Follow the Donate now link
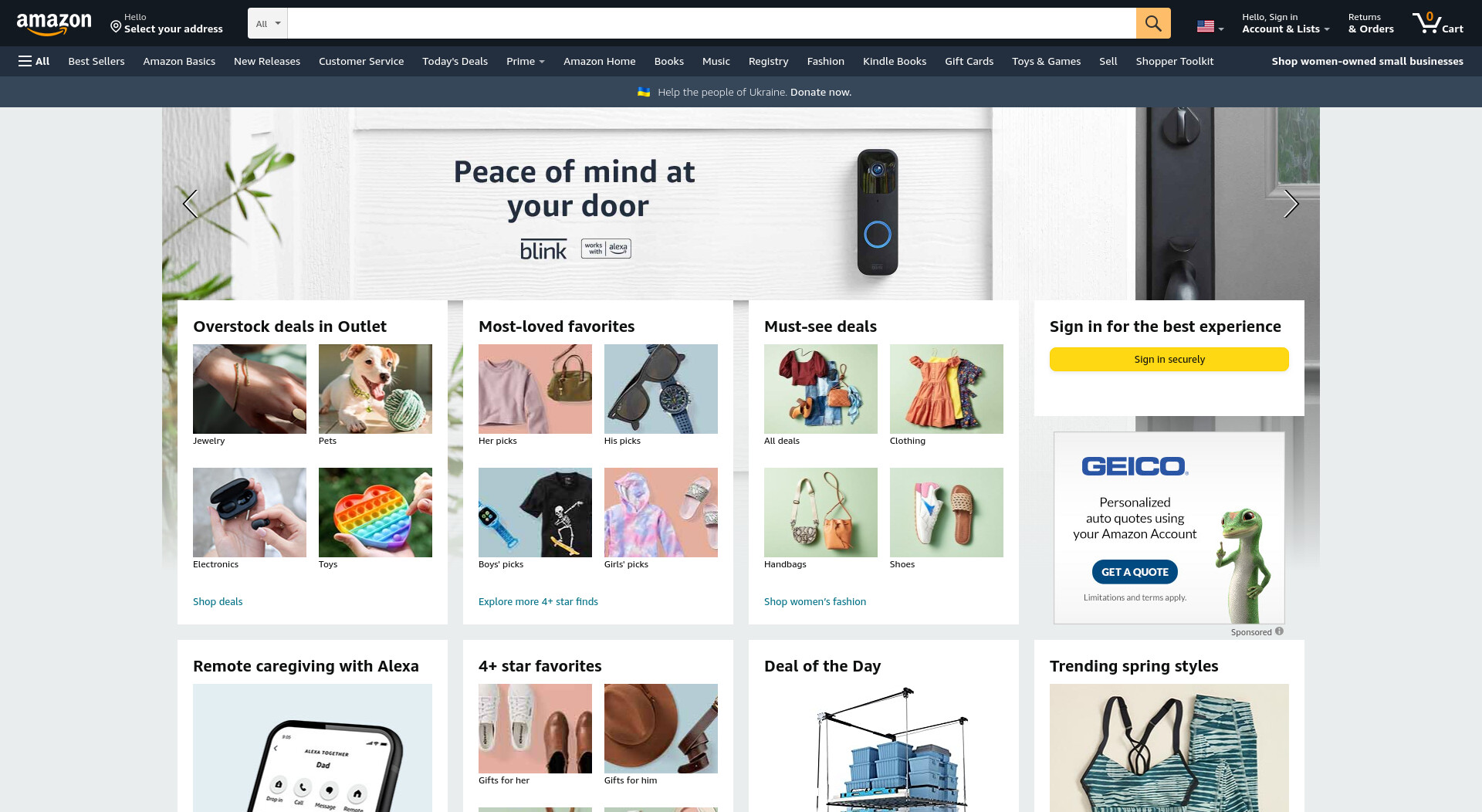This screenshot has height=812, width=1482. click(x=821, y=92)
